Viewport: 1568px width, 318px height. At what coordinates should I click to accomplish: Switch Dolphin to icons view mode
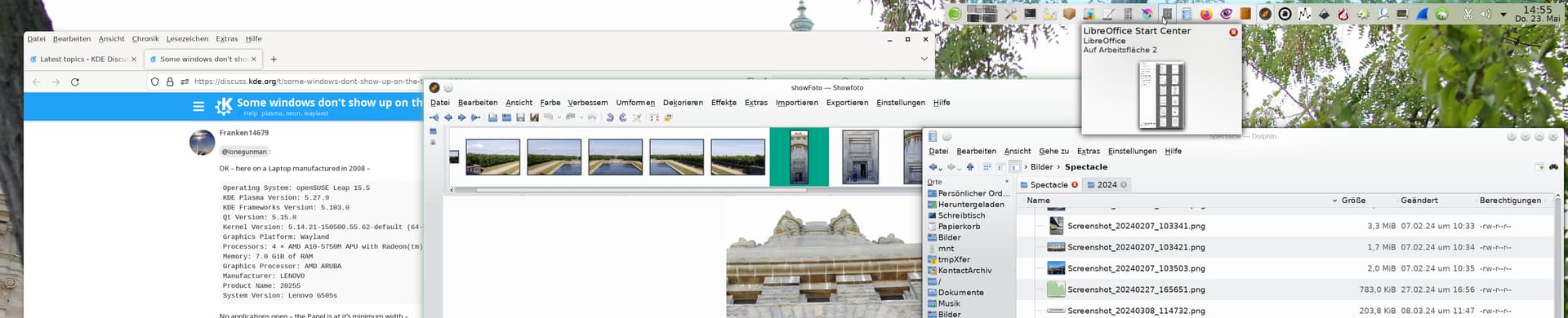987,167
